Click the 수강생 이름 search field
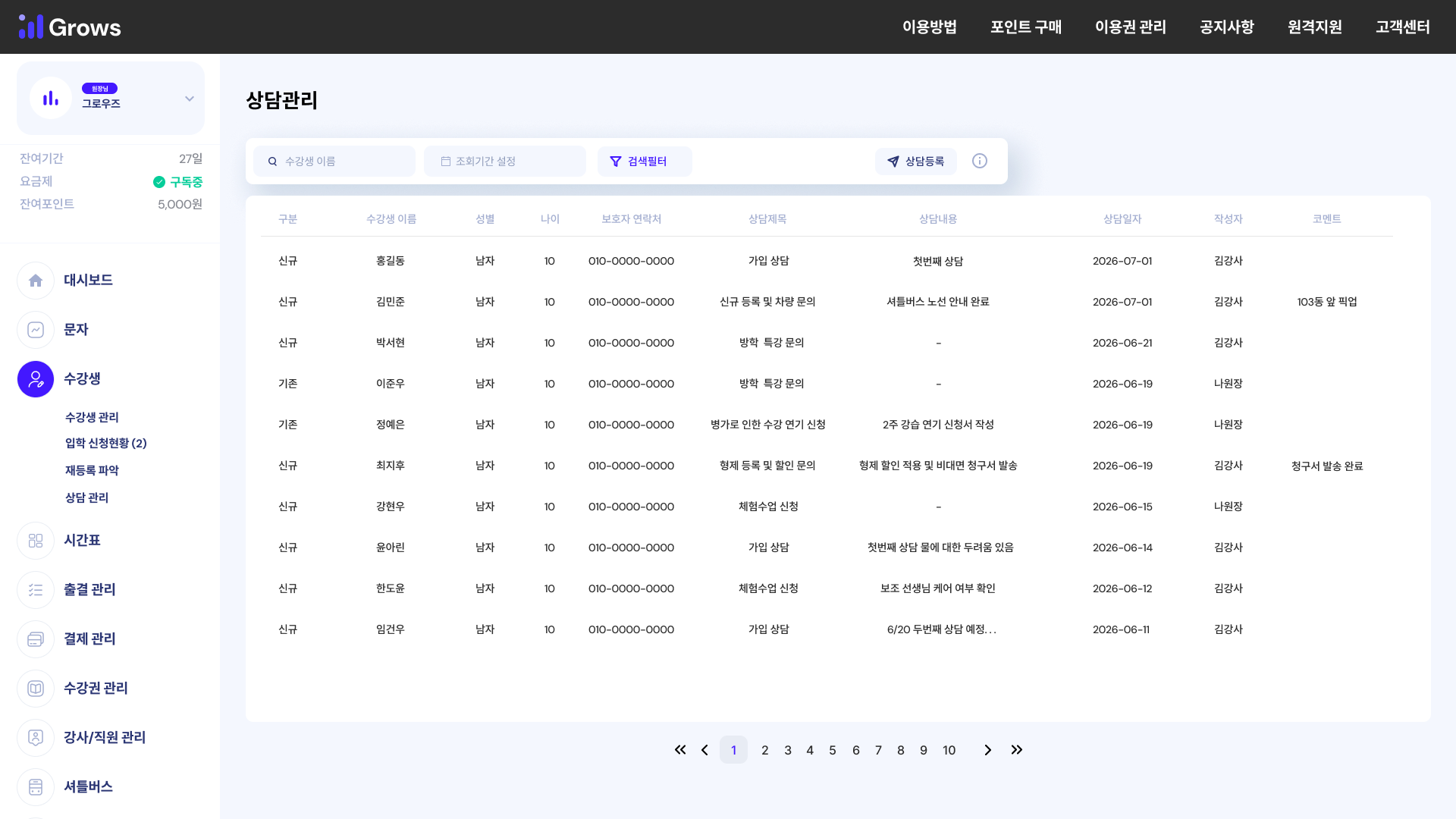1456x819 pixels. tap(334, 162)
